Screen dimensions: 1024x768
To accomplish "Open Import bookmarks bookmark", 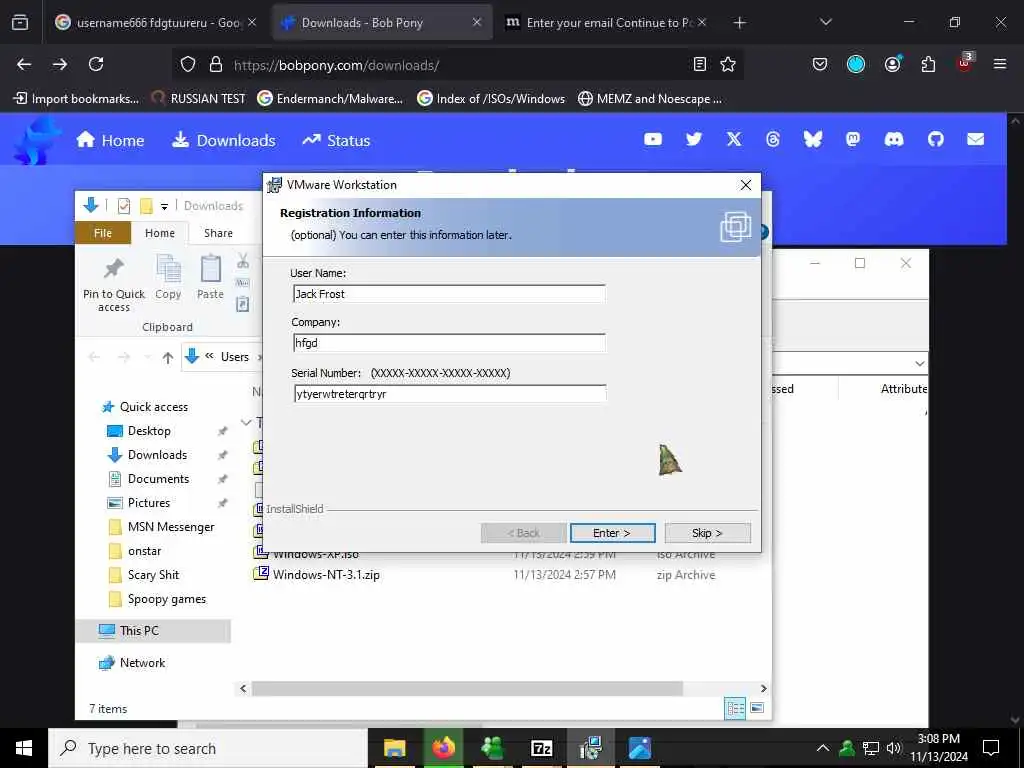I will pos(76,99).
